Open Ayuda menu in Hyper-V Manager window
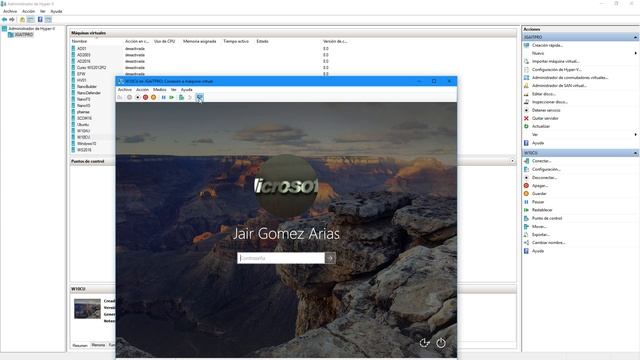This screenshot has width=640, height=360. click(56, 11)
